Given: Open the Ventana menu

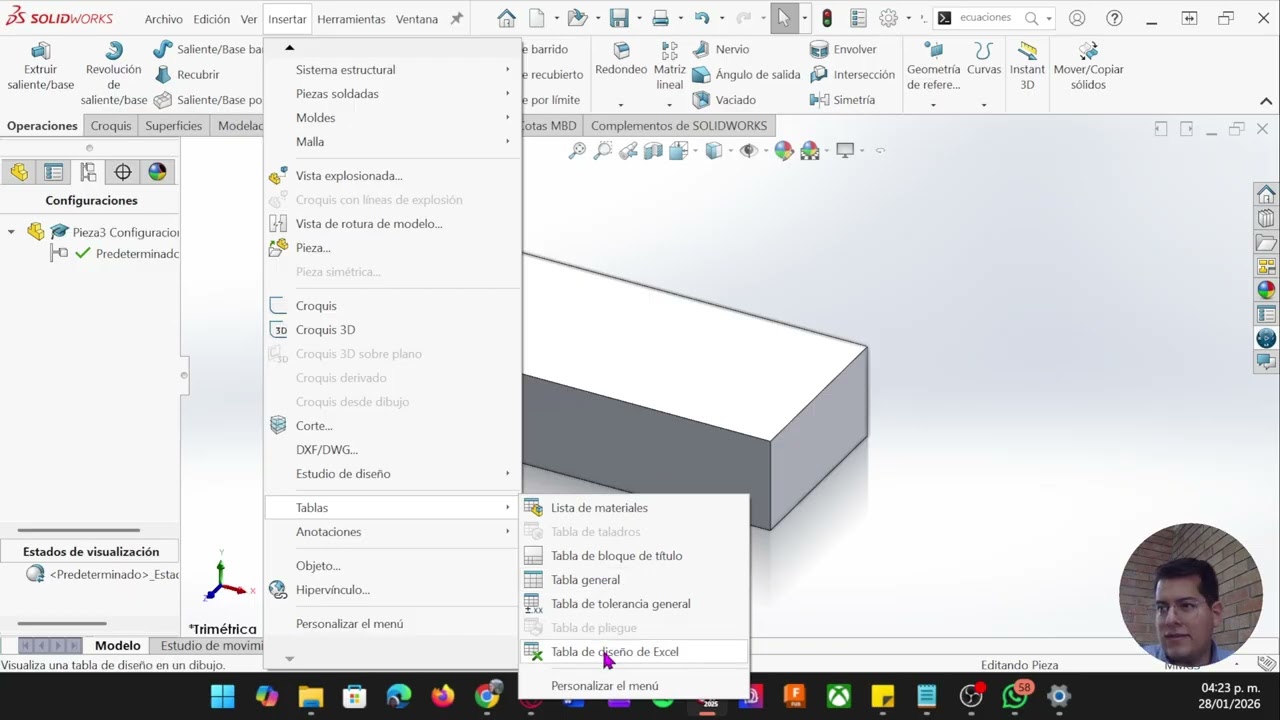Looking at the screenshot, I should 417,19.
